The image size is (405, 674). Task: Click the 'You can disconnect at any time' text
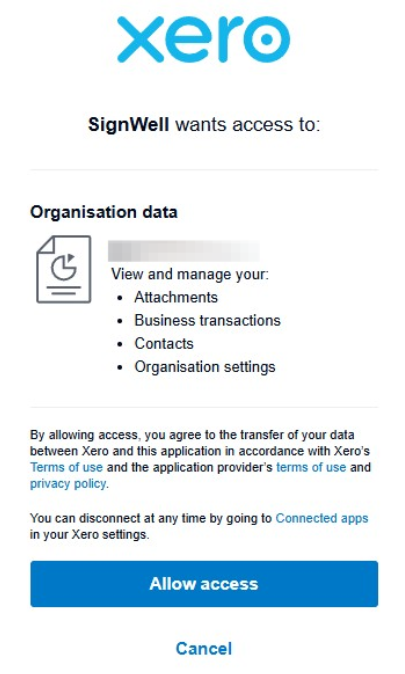(x=199, y=527)
